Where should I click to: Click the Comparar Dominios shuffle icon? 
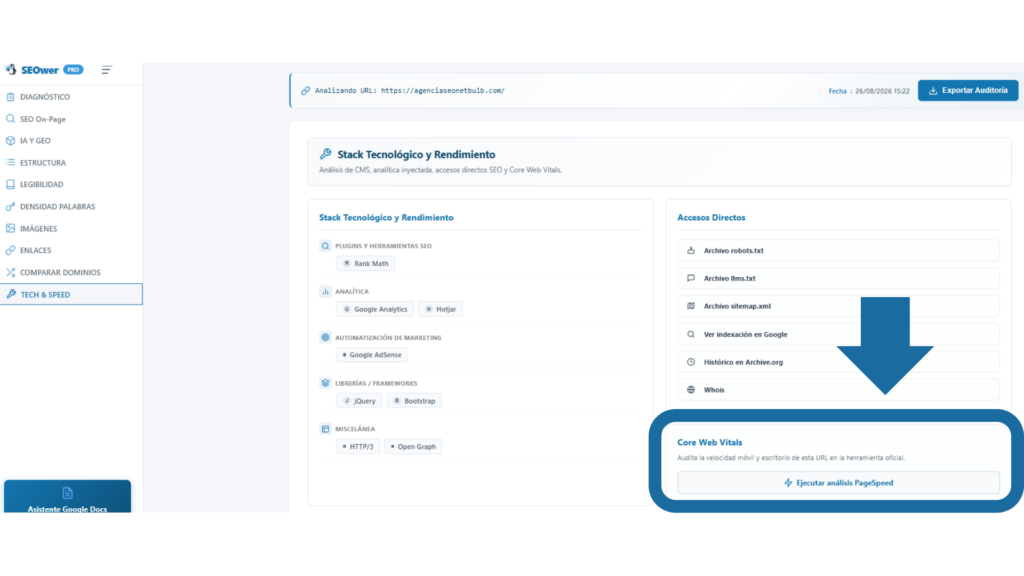10,272
